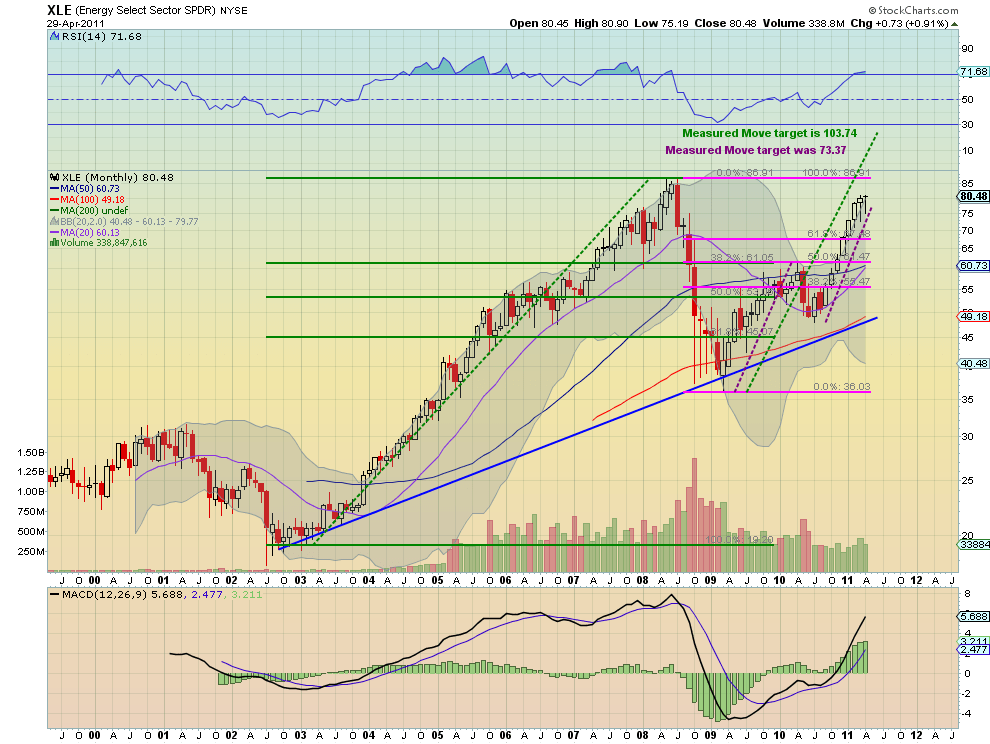Image resolution: width=990 pixels, height=744 pixels.
Task: Click the 2.477 signal tag on right axis
Action: (974, 649)
